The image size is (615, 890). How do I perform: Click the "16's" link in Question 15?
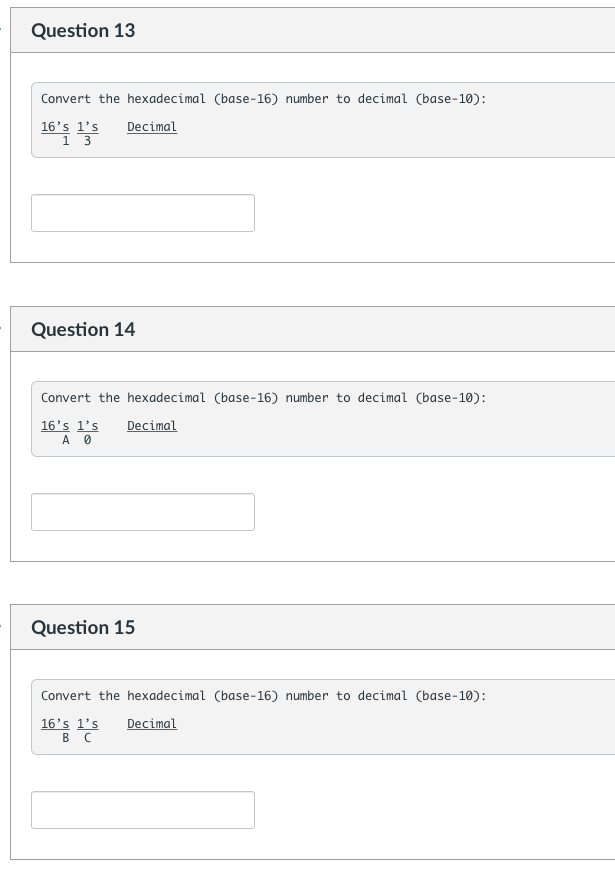pyautogui.click(x=54, y=724)
